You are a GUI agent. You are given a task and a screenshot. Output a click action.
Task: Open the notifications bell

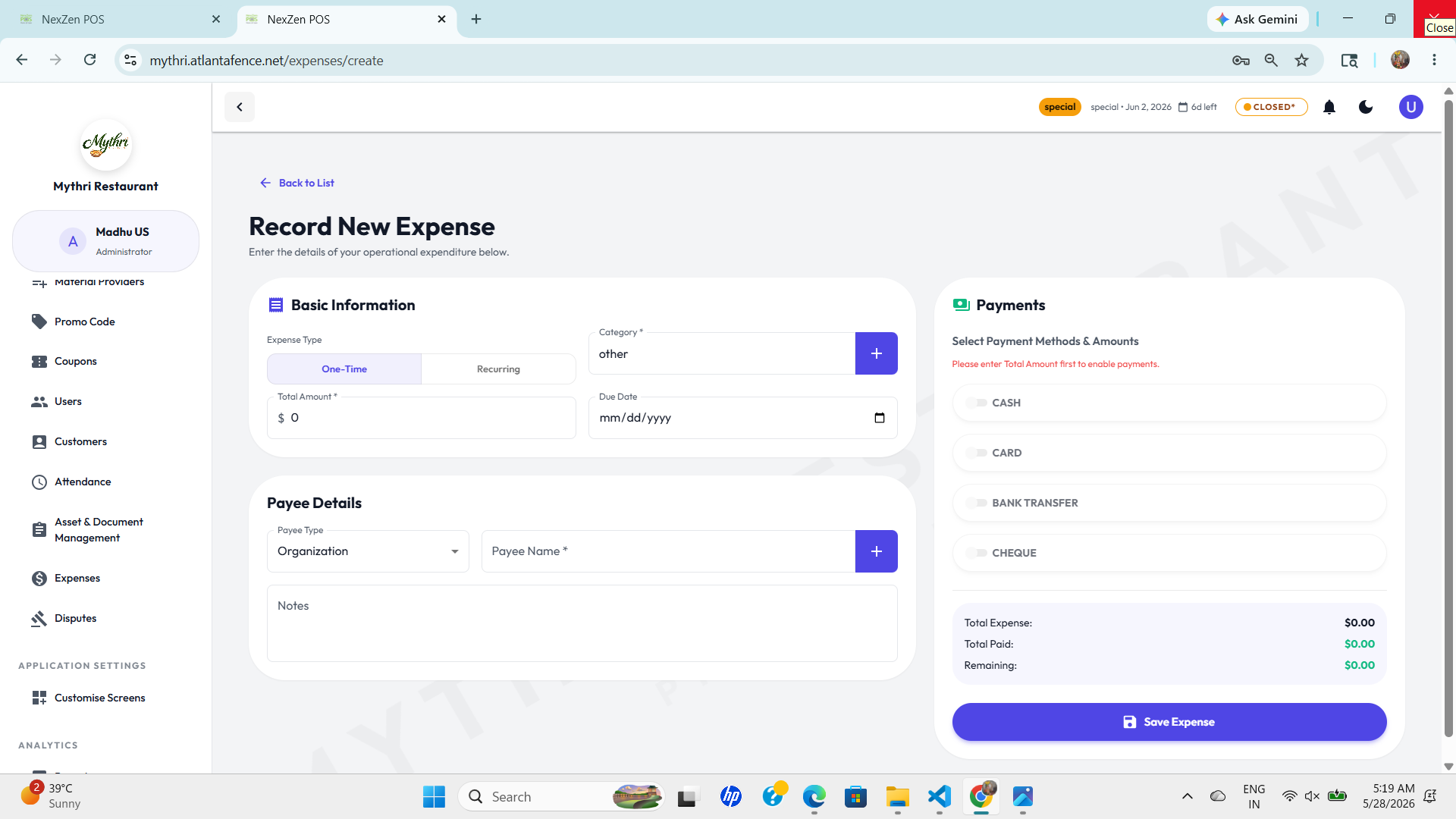(1329, 107)
